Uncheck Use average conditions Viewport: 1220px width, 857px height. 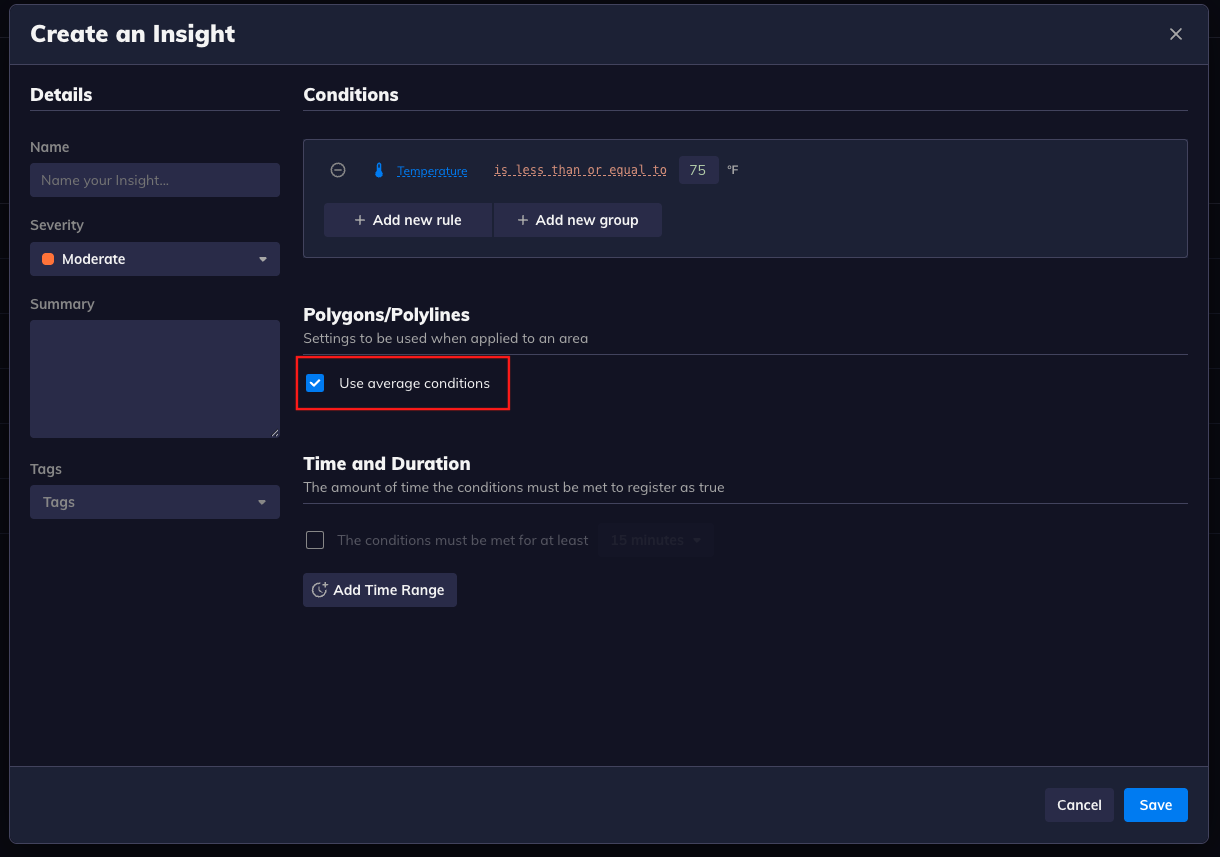(x=315, y=383)
